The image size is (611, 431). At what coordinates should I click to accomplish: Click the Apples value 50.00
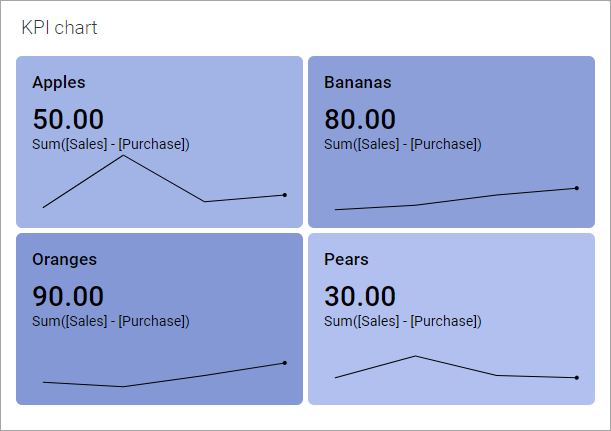tap(68, 119)
